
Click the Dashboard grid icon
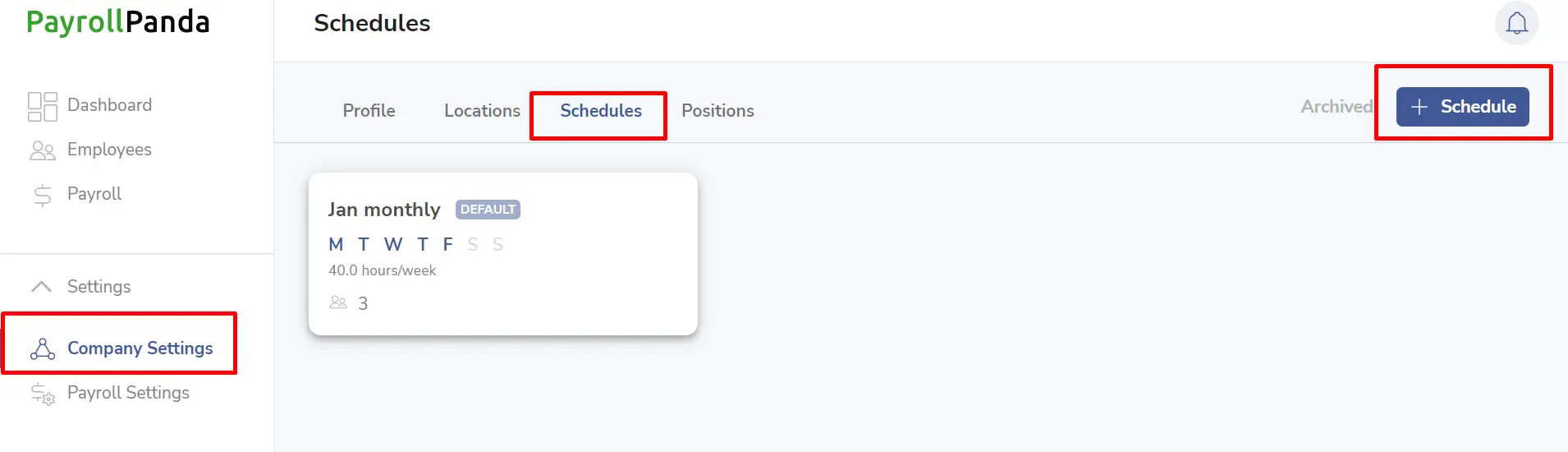pos(43,106)
